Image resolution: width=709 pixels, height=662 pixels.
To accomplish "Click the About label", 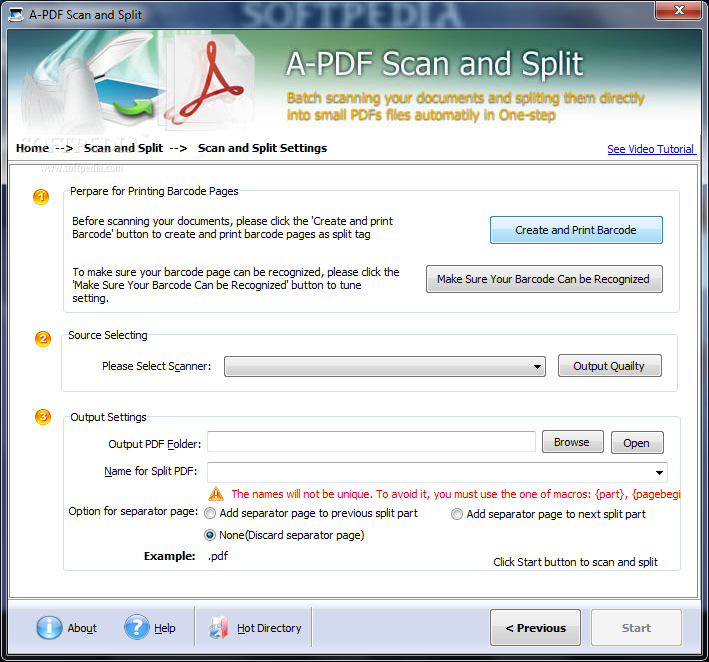I will click(x=82, y=628).
